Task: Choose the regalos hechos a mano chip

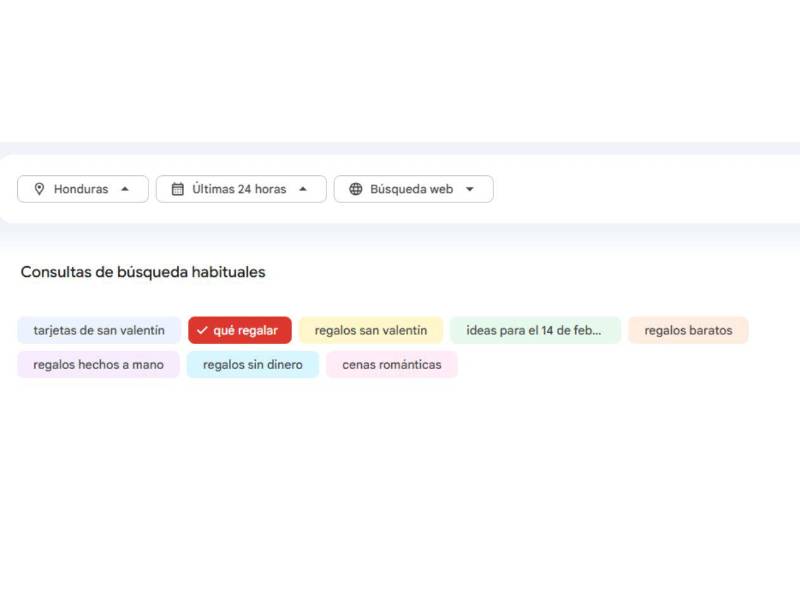Action: [98, 364]
